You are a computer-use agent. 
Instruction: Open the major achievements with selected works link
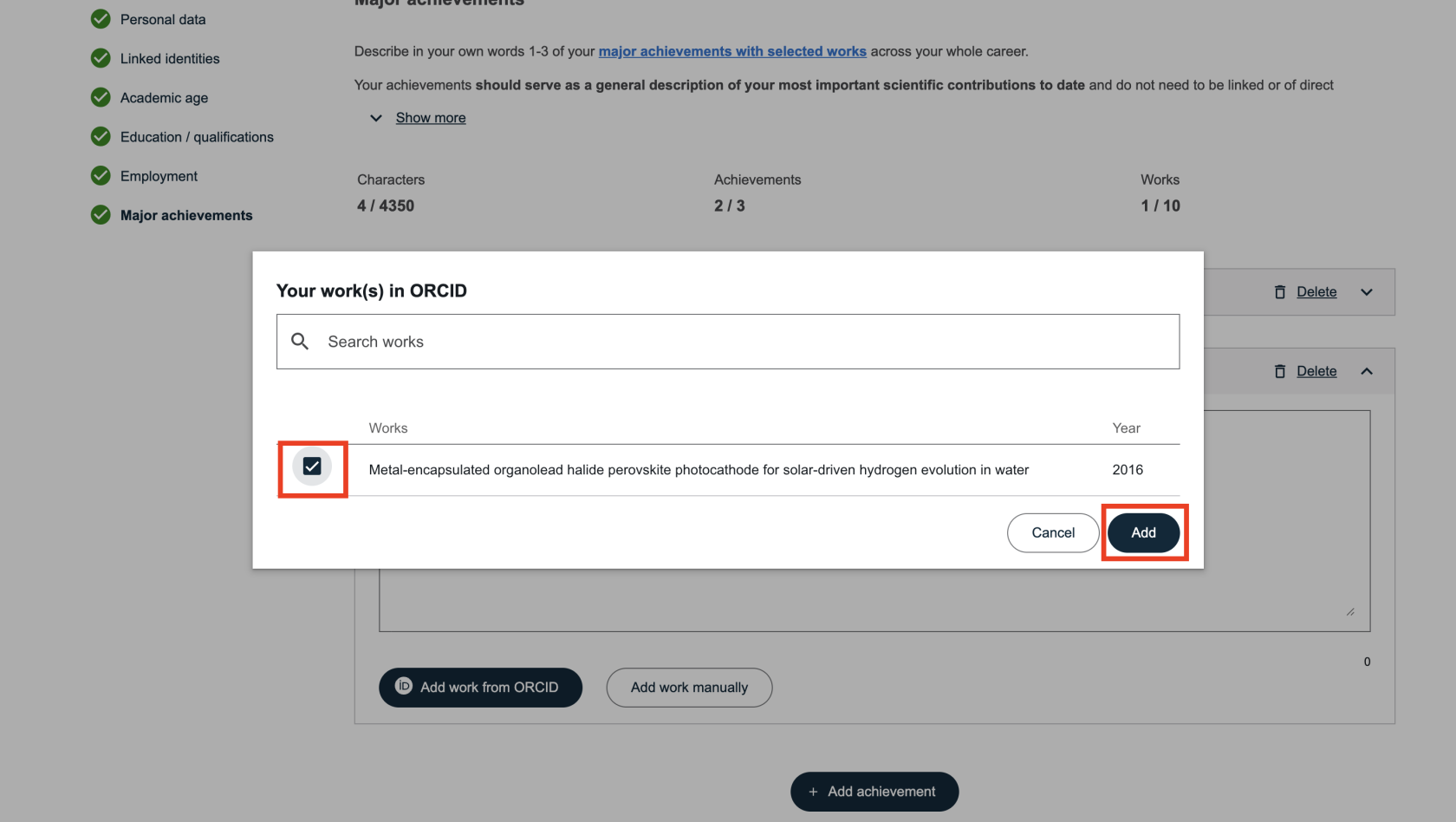coord(732,51)
